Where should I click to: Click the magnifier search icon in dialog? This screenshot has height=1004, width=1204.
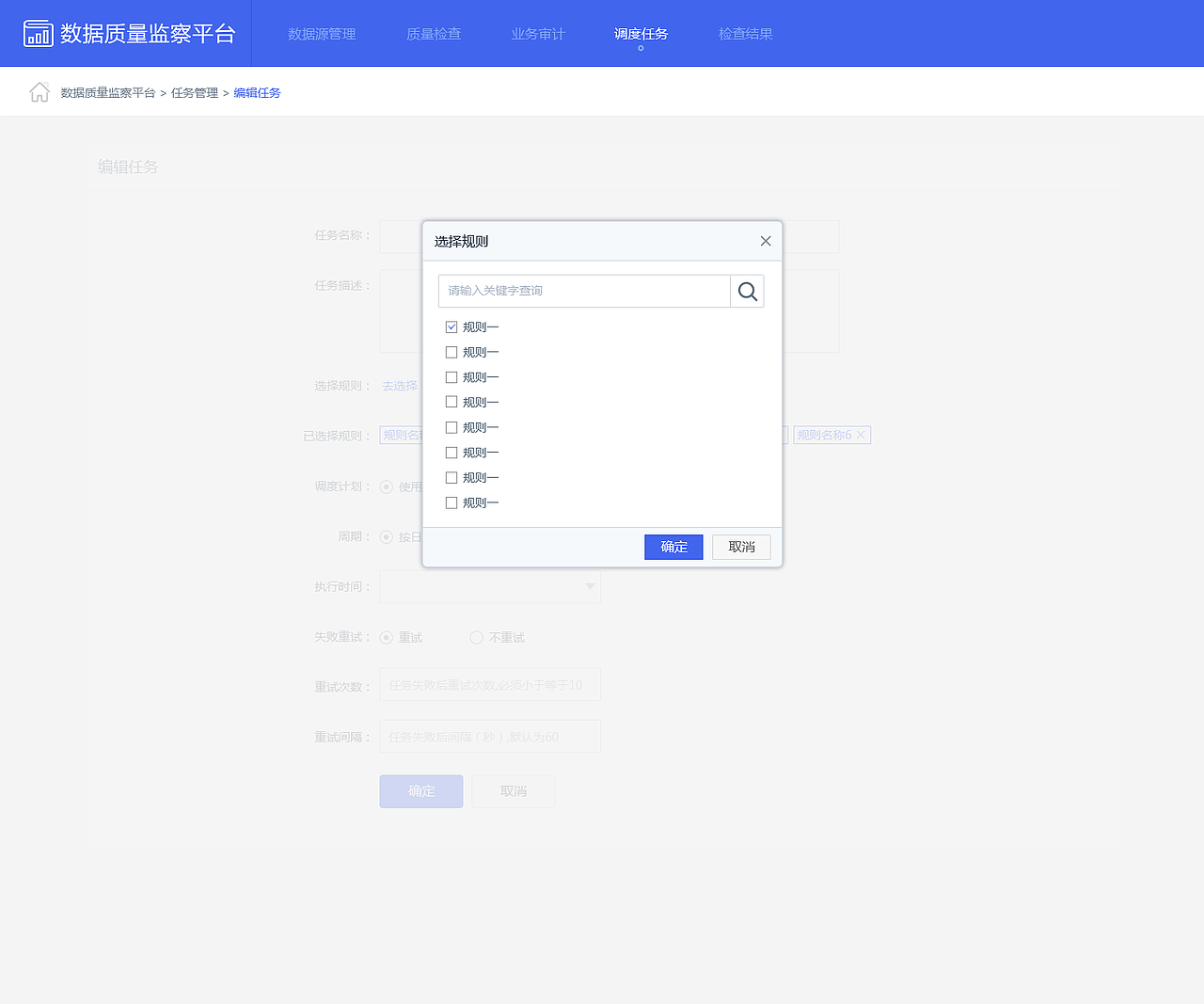[x=747, y=291]
